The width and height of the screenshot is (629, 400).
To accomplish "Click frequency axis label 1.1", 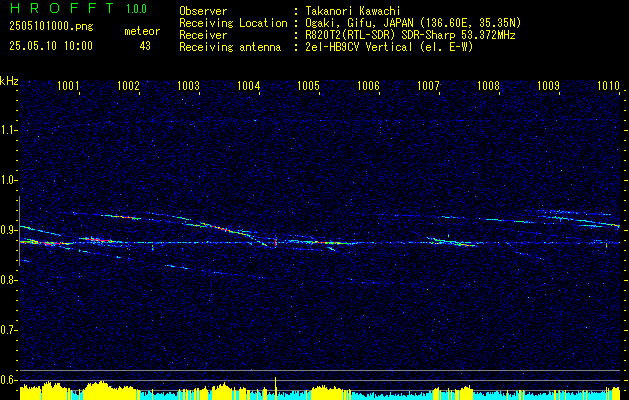I will 9,130.
